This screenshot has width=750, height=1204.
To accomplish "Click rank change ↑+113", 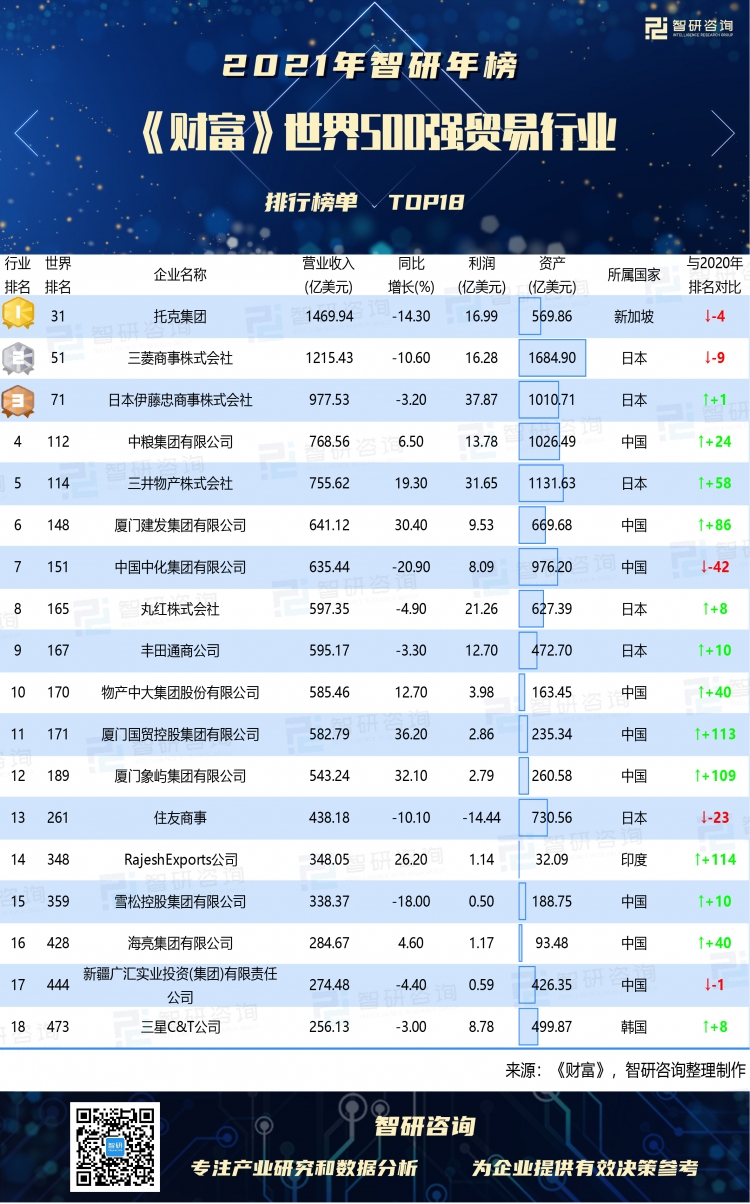I will coord(715,734).
